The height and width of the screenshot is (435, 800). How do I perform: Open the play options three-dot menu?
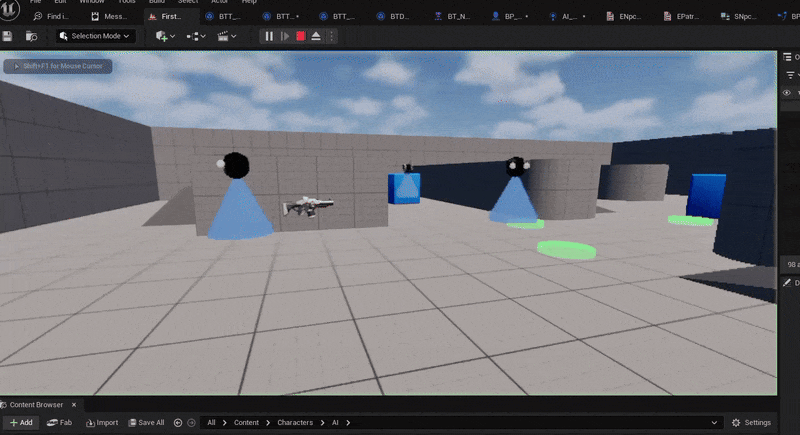[331, 36]
